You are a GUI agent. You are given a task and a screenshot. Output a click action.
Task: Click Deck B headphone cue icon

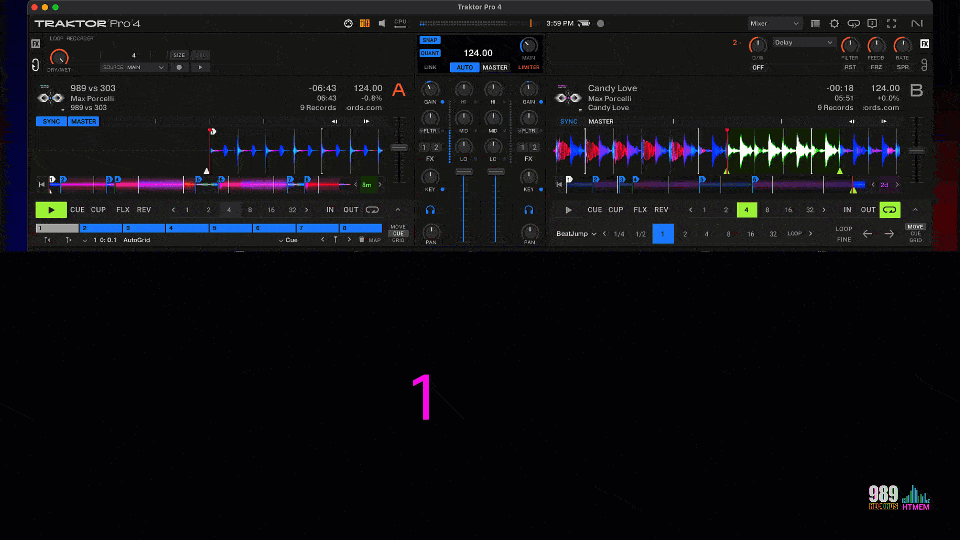529,210
